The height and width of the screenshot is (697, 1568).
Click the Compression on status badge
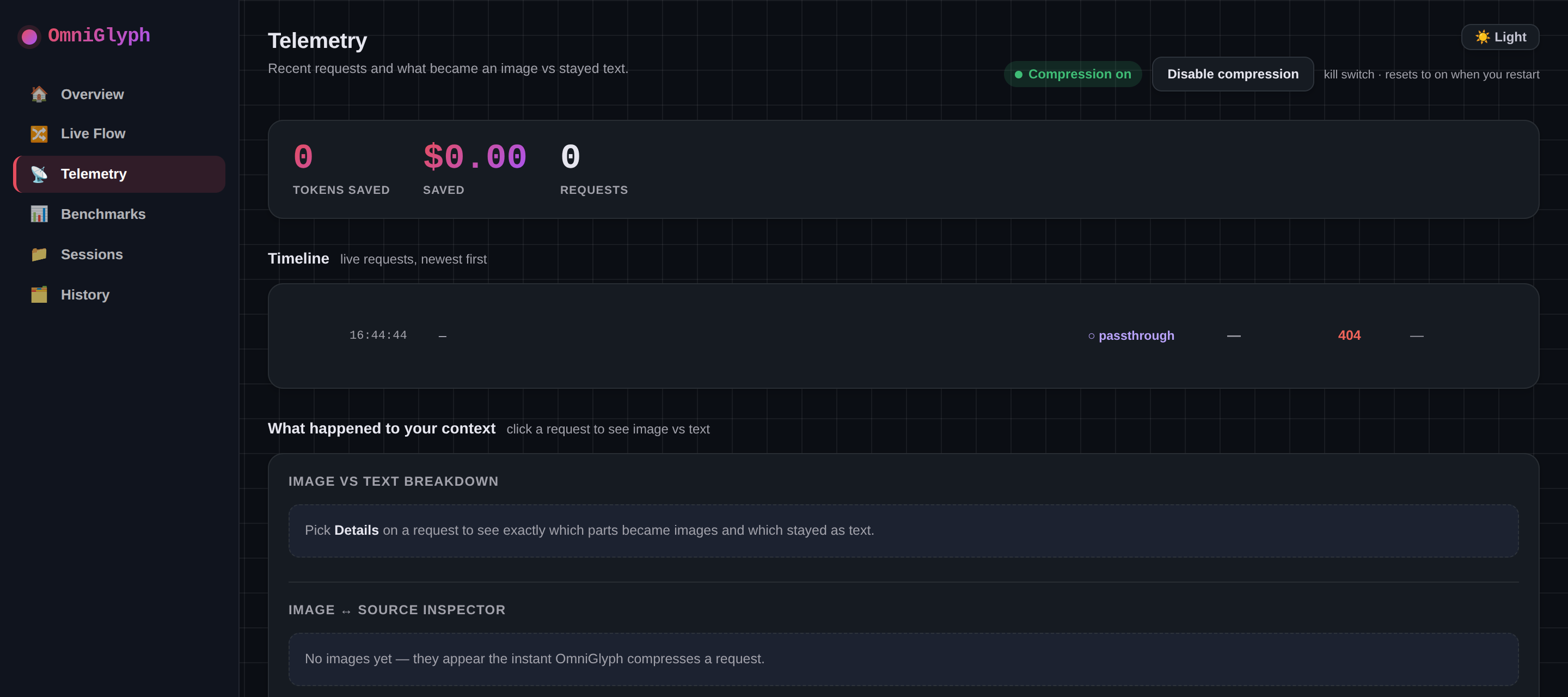1073,74
